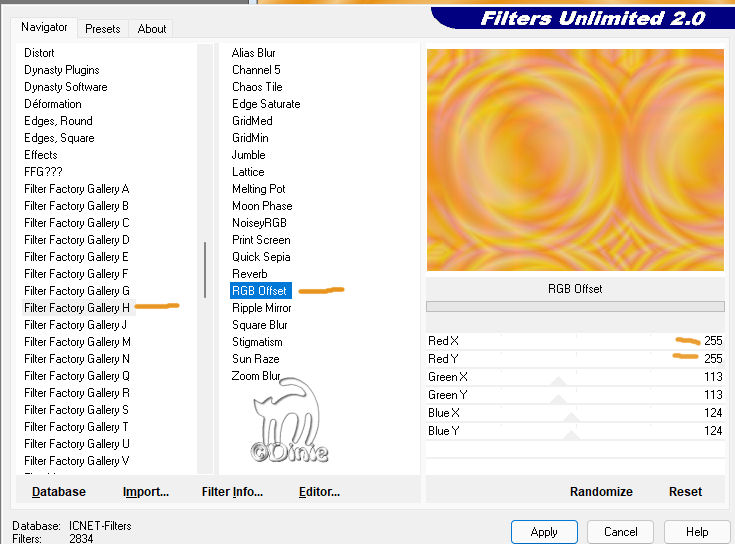Image resolution: width=735 pixels, height=544 pixels.
Task: Select Filter Factory Gallery G
Action: click(x=76, y=291)
